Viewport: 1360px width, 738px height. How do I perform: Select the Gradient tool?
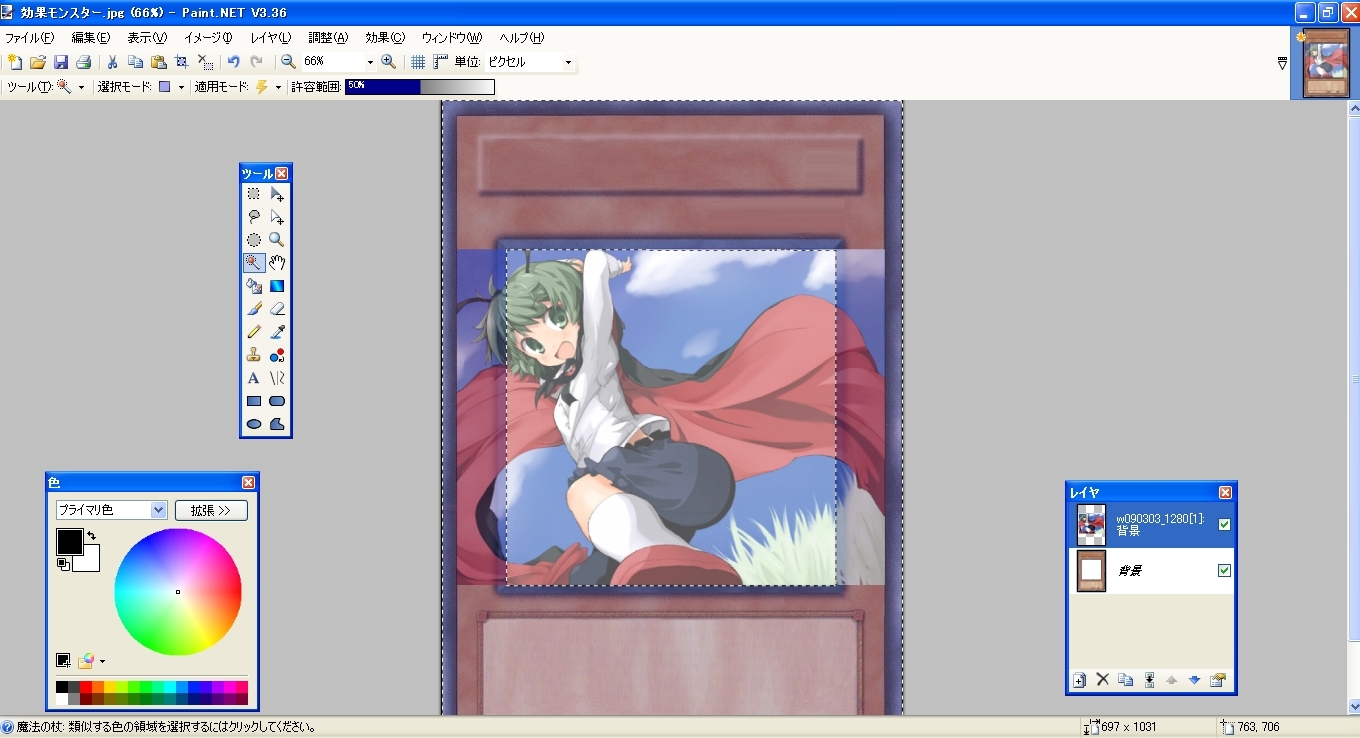click(277, 286)
